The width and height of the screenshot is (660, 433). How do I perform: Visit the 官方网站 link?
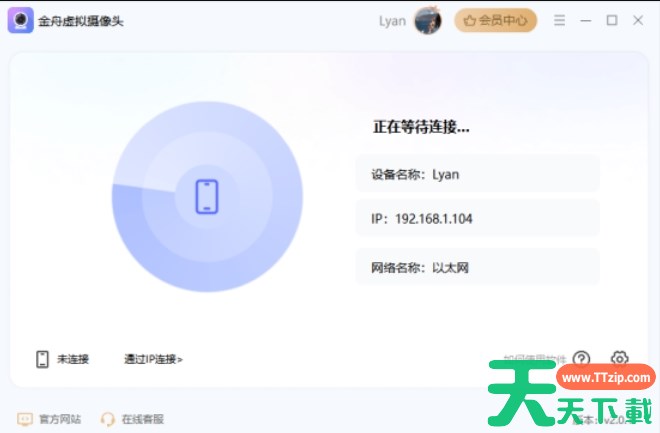pyautogui.click(x=60, y=419)
